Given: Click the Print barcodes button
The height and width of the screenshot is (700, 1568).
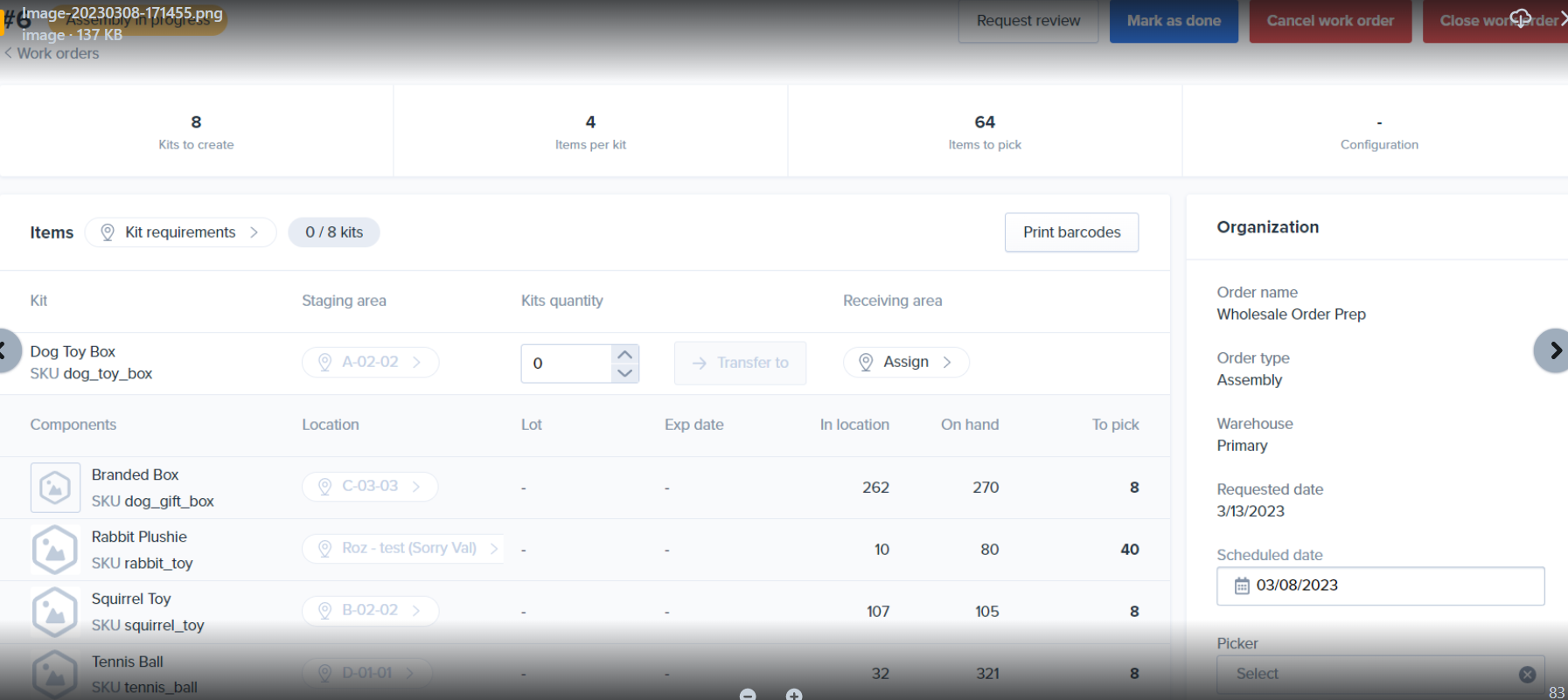Looking at the screenshot, I should tap(1071, 232).
